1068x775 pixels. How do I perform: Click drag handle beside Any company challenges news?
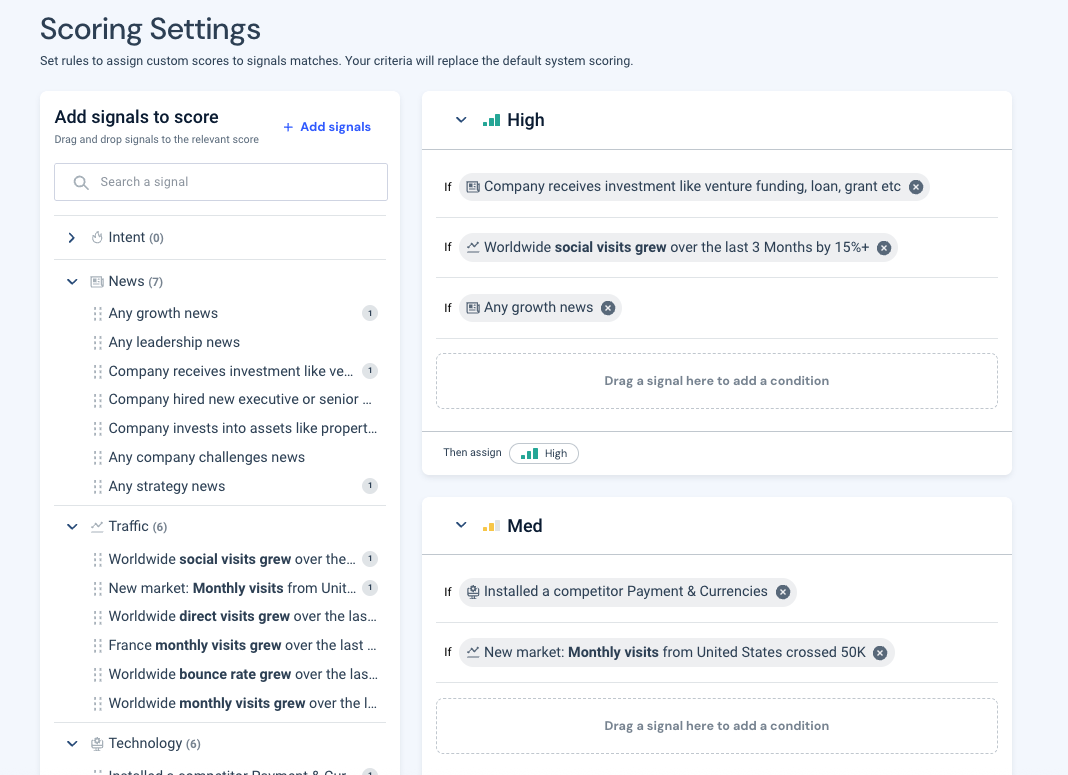point(97,458)
